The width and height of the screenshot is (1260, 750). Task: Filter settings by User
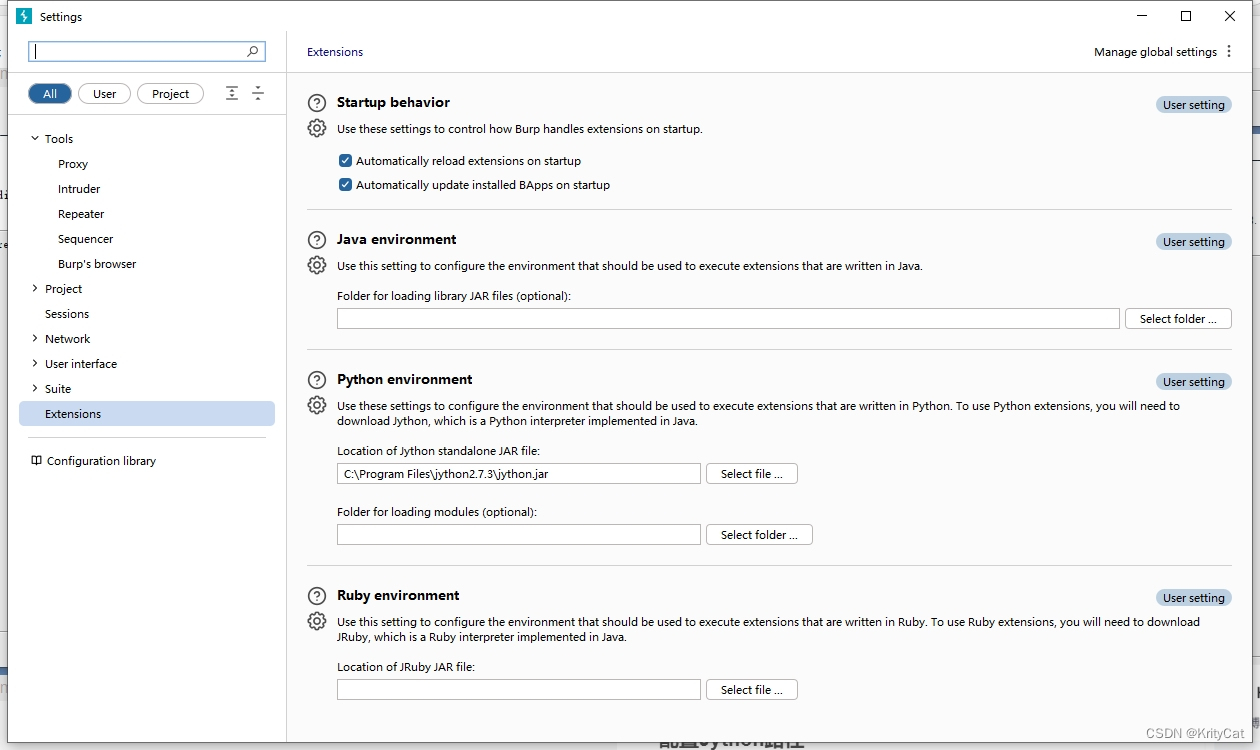[105, 94]
